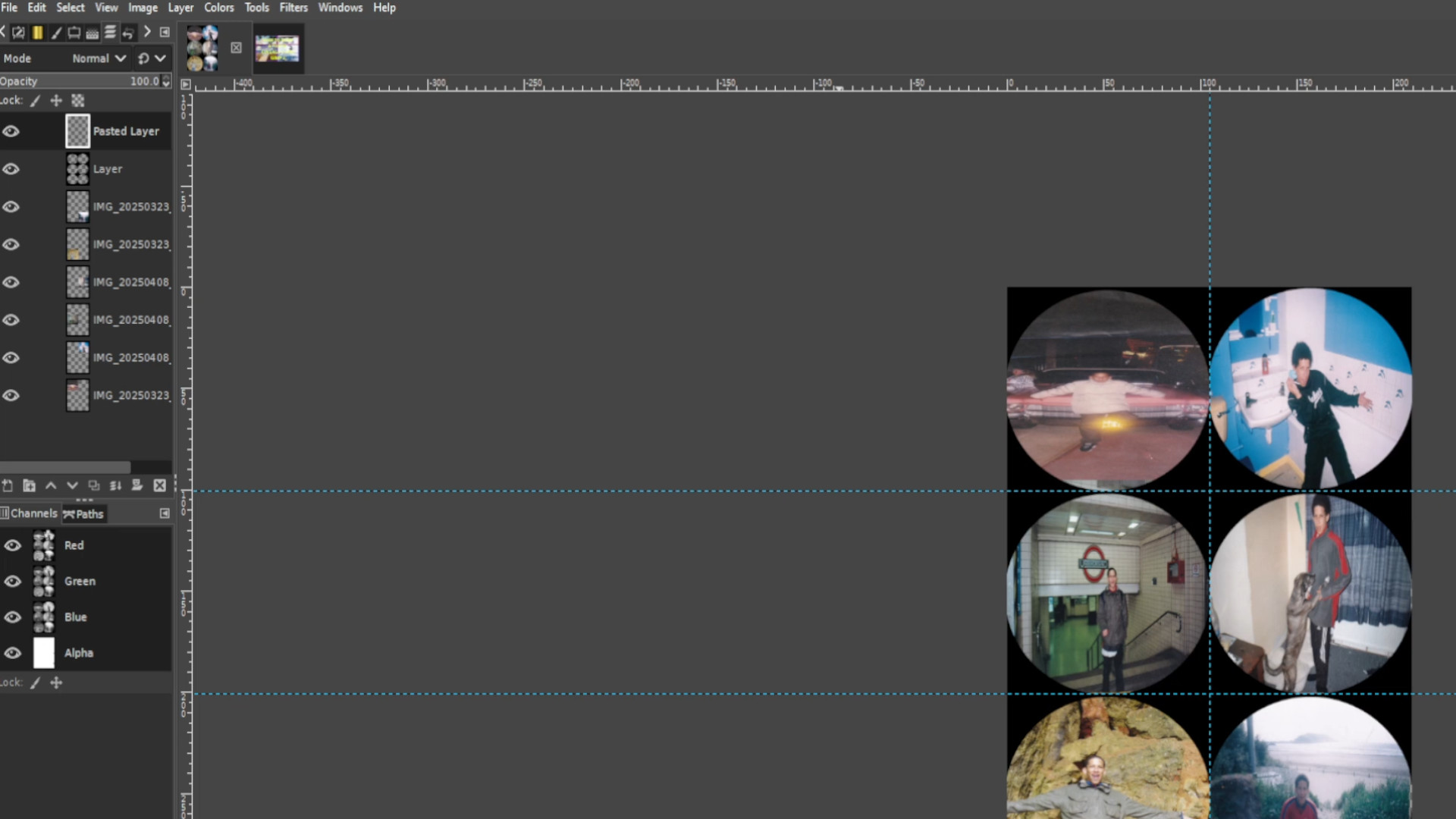Open the Channels dock configure tab menu
This screenshot has width=1456, height=819.
click(x=165, y=513)
